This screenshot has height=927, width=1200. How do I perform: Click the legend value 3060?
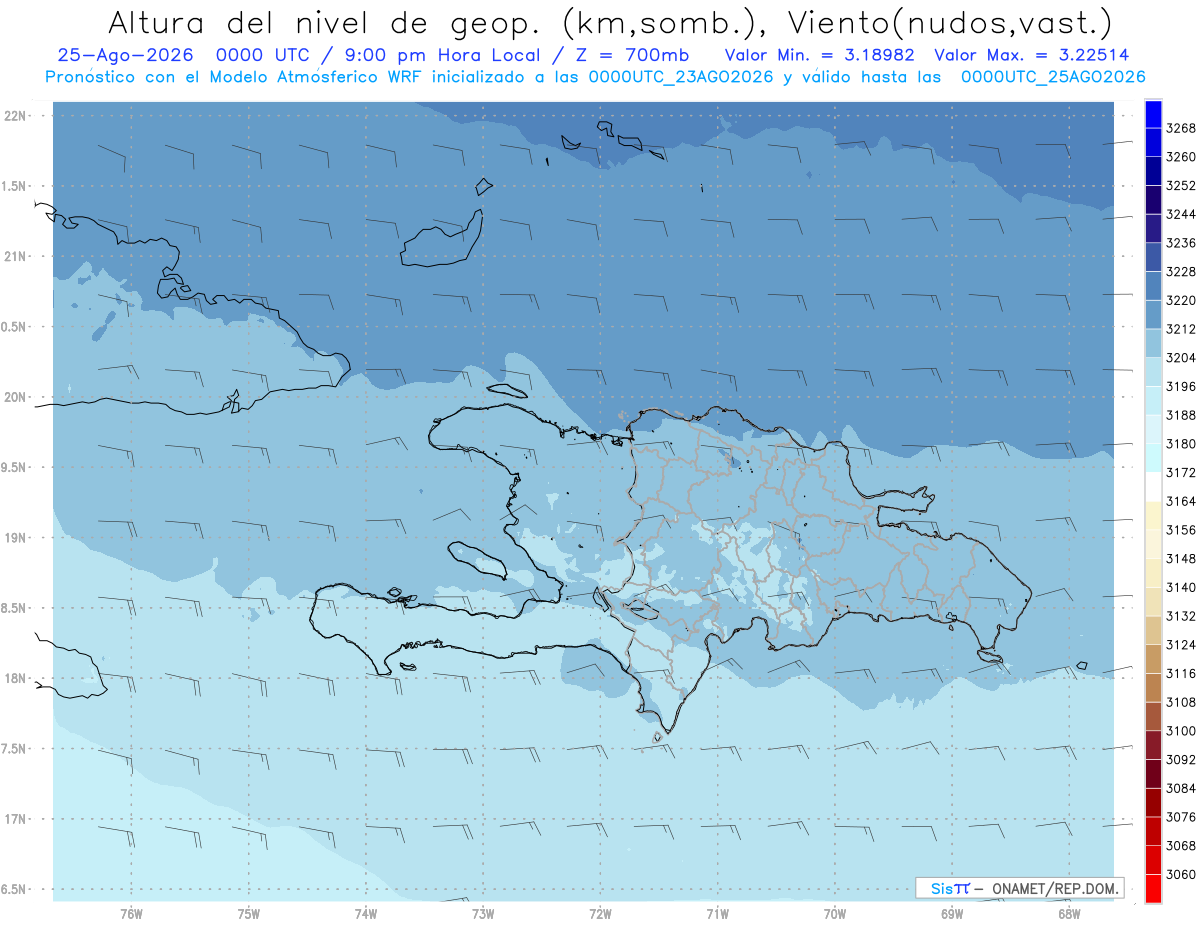1181,874
